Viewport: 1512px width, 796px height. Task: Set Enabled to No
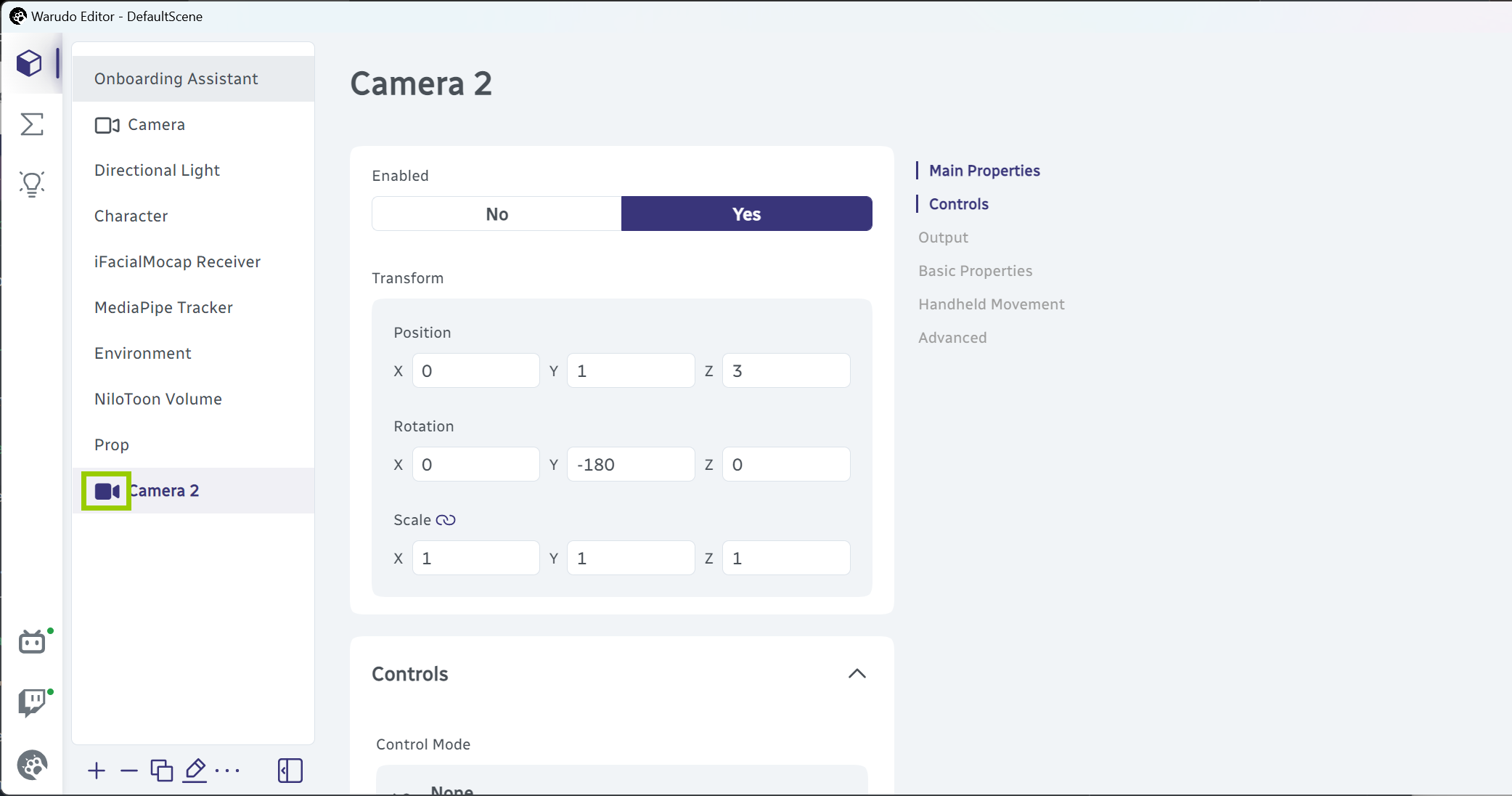point(496,214)
